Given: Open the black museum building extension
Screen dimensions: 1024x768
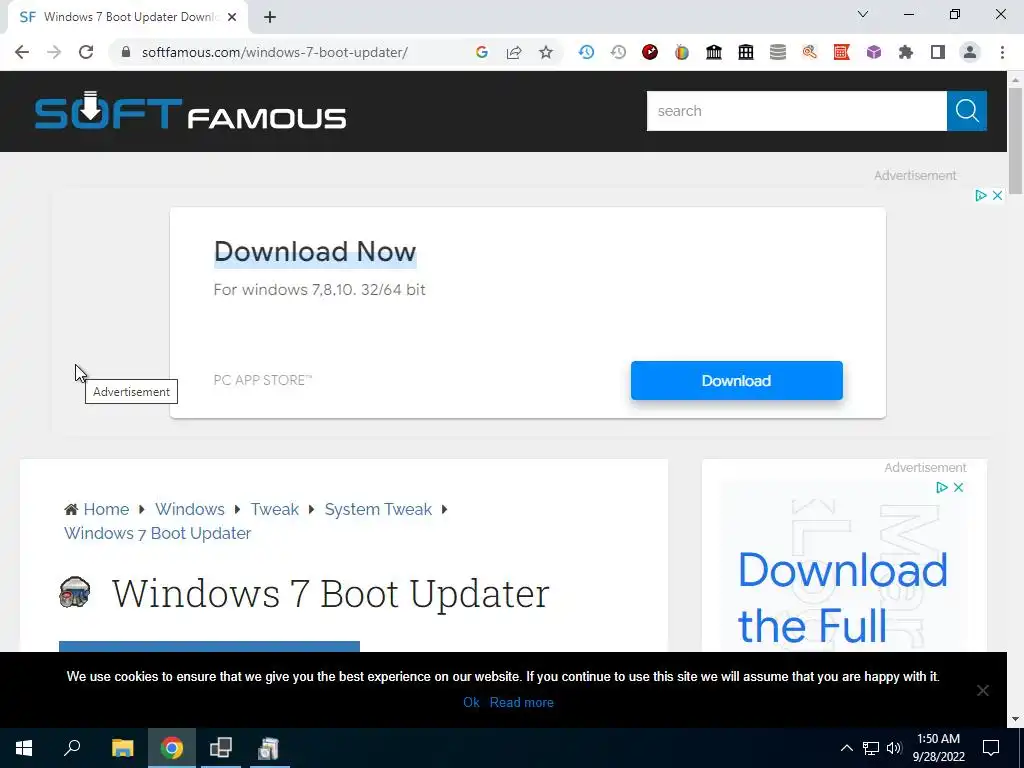Looking at the screenshot, I should click(x=714, y=52).
